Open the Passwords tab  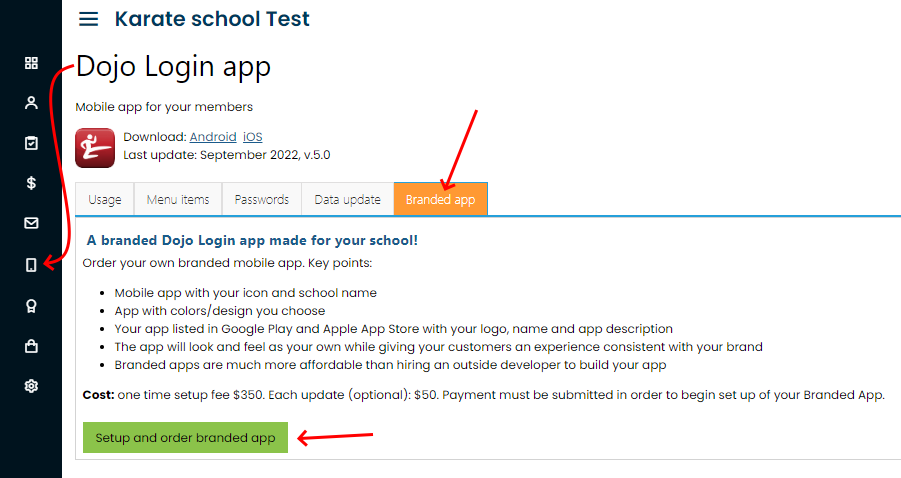261,199
